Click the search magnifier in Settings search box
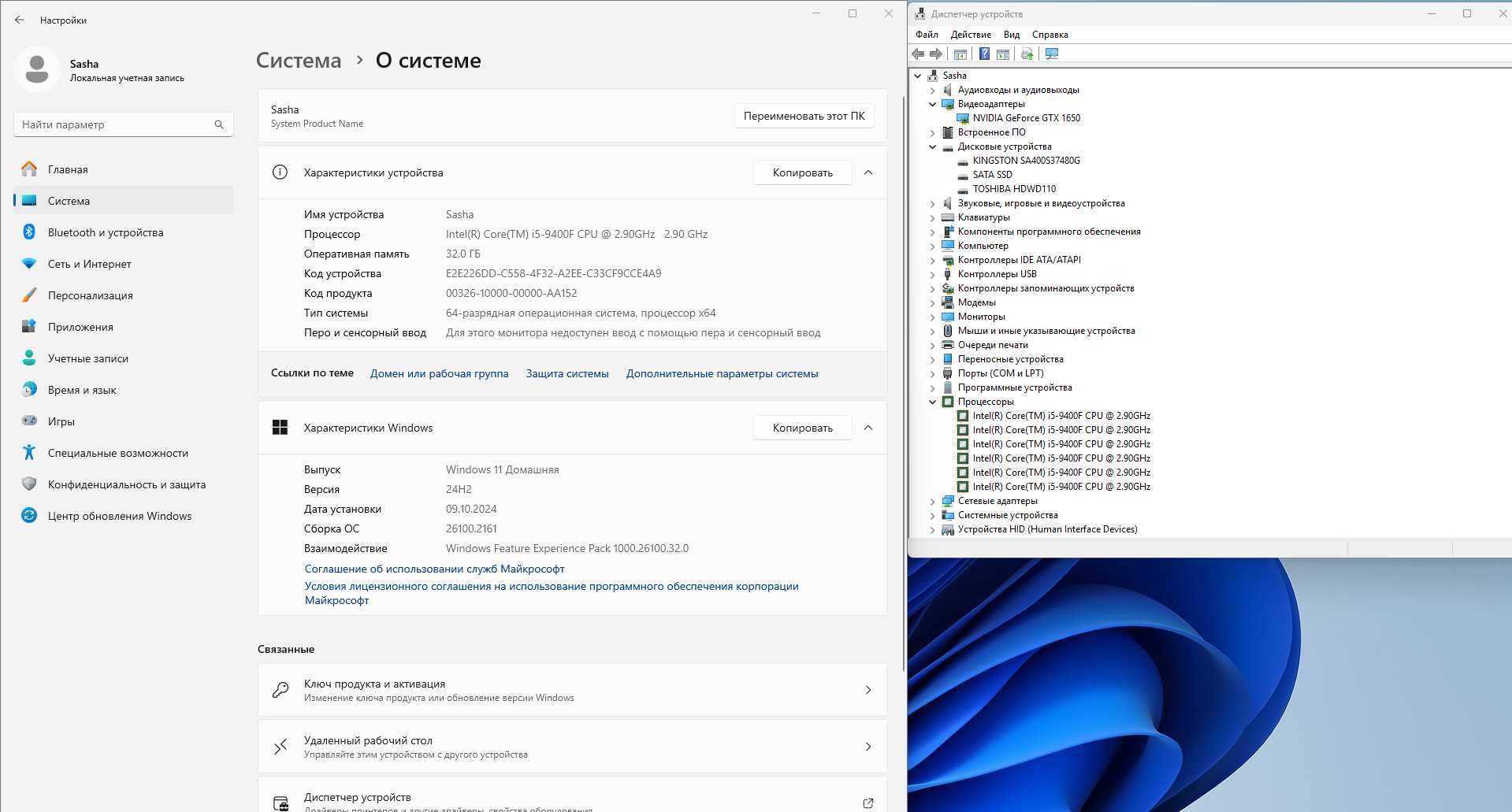The height and width of the screenshot is (812, 1512). click(219, 124)
